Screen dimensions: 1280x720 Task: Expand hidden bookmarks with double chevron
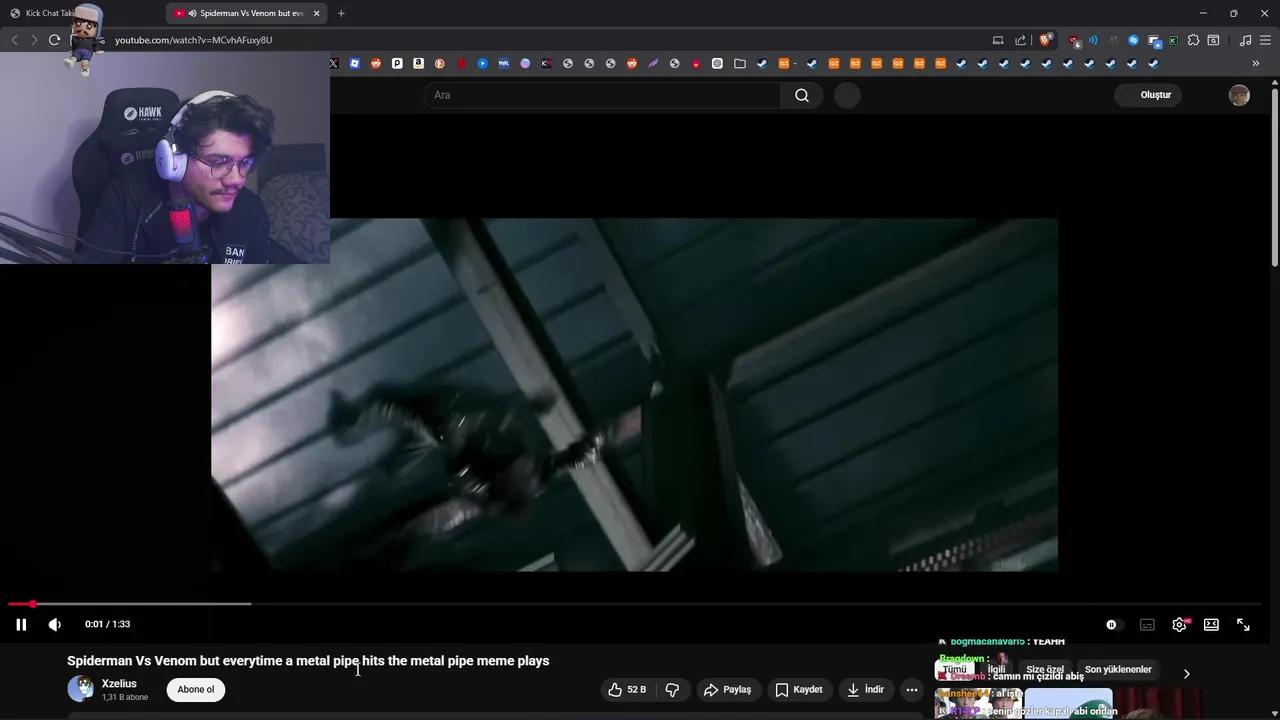coord(1256,64)
